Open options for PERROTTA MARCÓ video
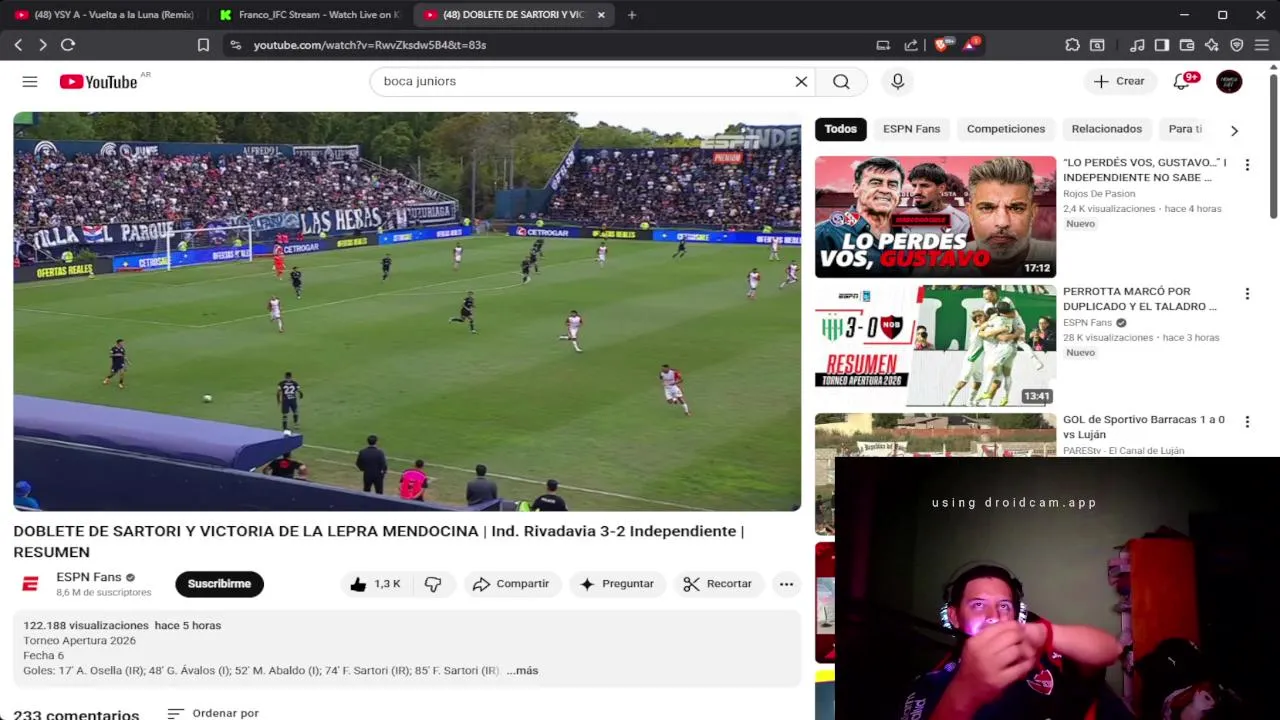Screen dimensions: 1280x720 [1247, 294]
